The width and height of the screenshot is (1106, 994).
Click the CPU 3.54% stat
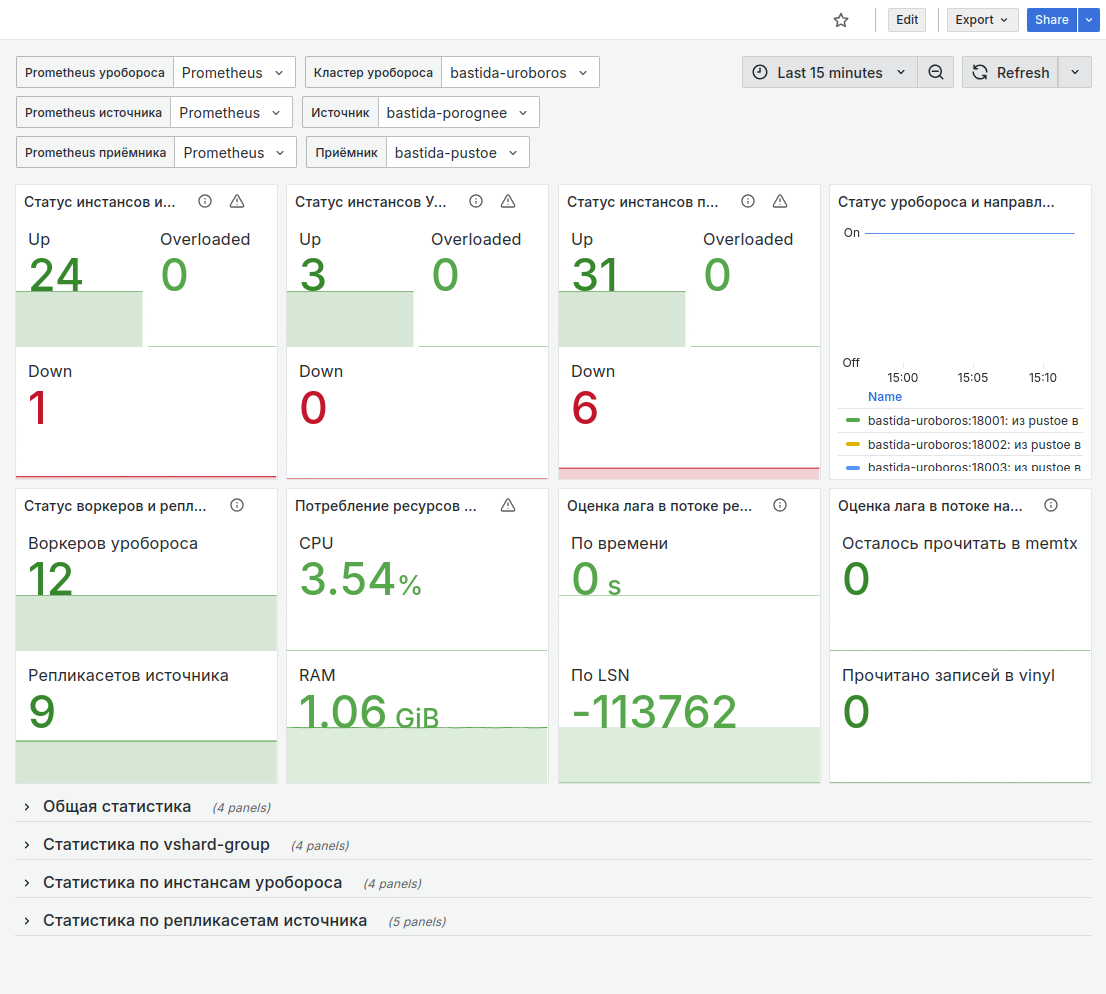tap(360, 579)
